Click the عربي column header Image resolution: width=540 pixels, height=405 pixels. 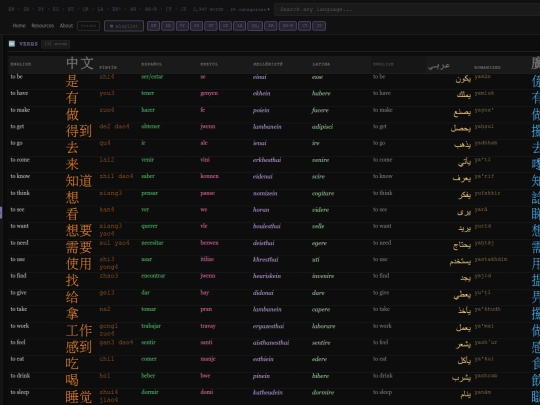[x=439, y=65]
